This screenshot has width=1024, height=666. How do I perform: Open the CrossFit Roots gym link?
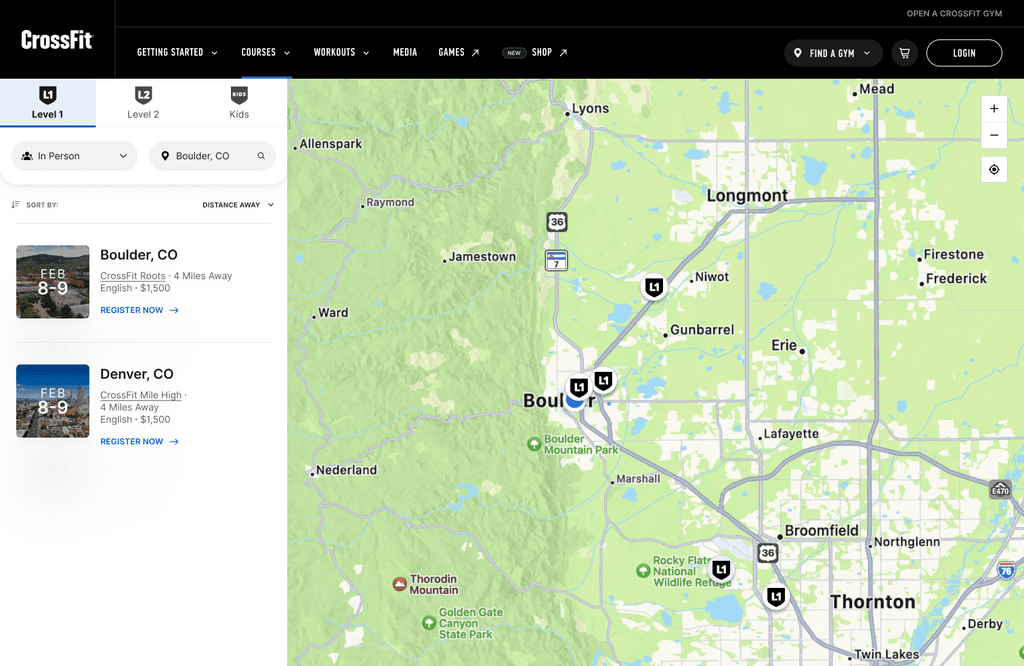click(133, 276)
